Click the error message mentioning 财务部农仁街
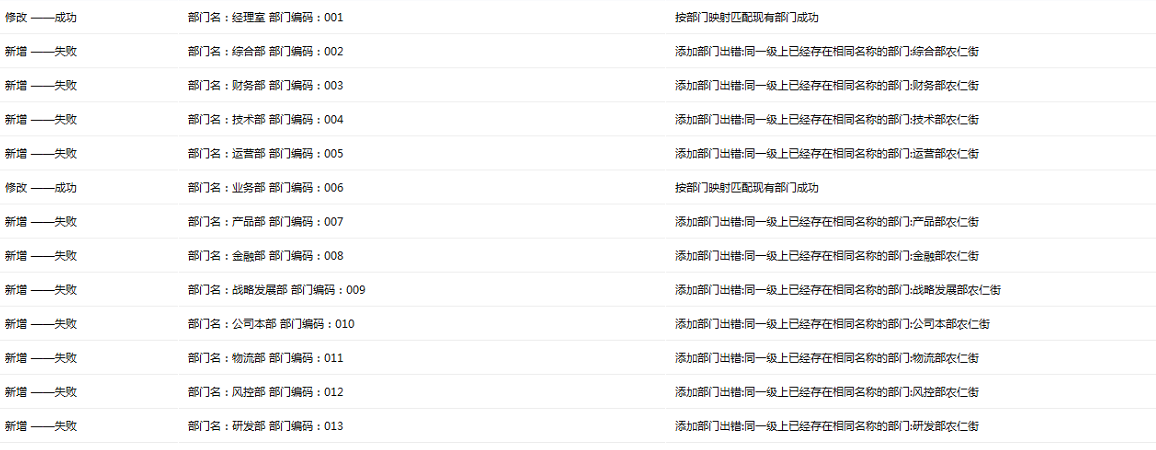Image resolution: width=1156 pixels, height=450 pixels. tap(826, 86)
